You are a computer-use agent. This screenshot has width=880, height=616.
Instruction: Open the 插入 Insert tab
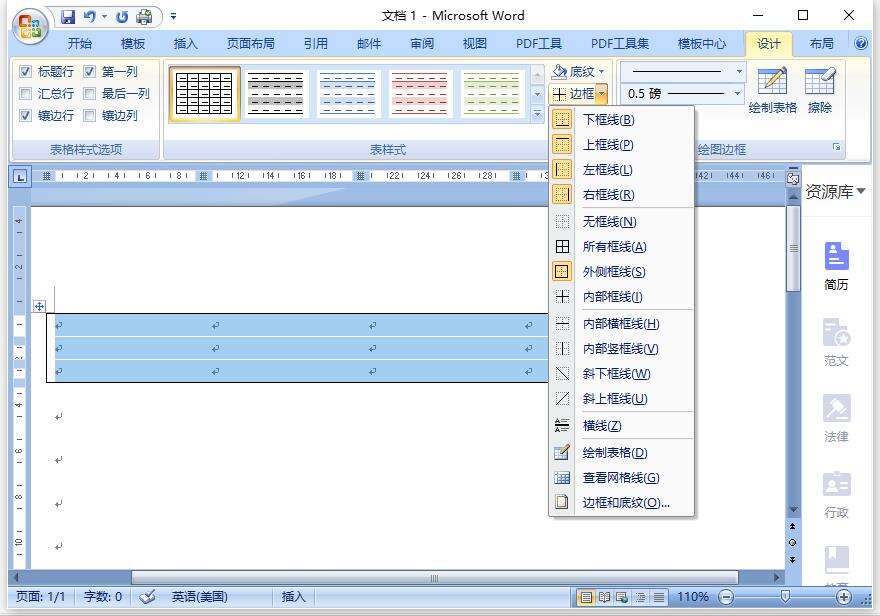(x=186, y=44)
